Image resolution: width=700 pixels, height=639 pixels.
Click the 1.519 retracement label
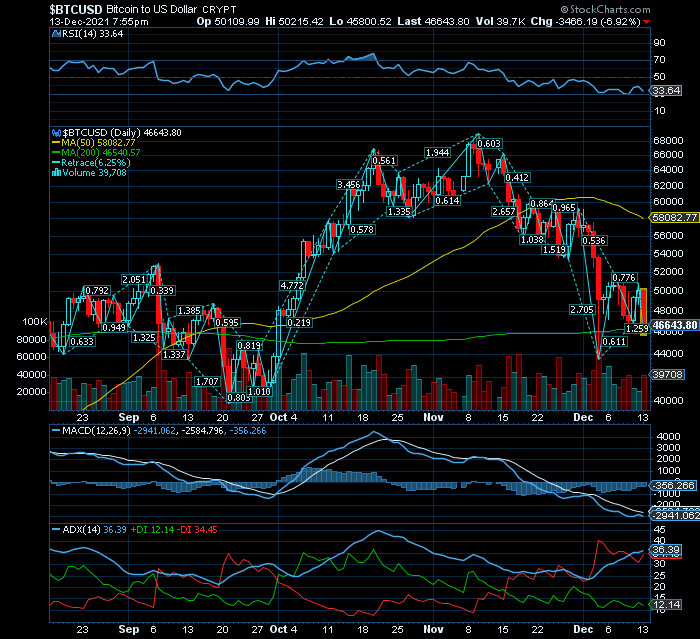click(x=554, y=250)
